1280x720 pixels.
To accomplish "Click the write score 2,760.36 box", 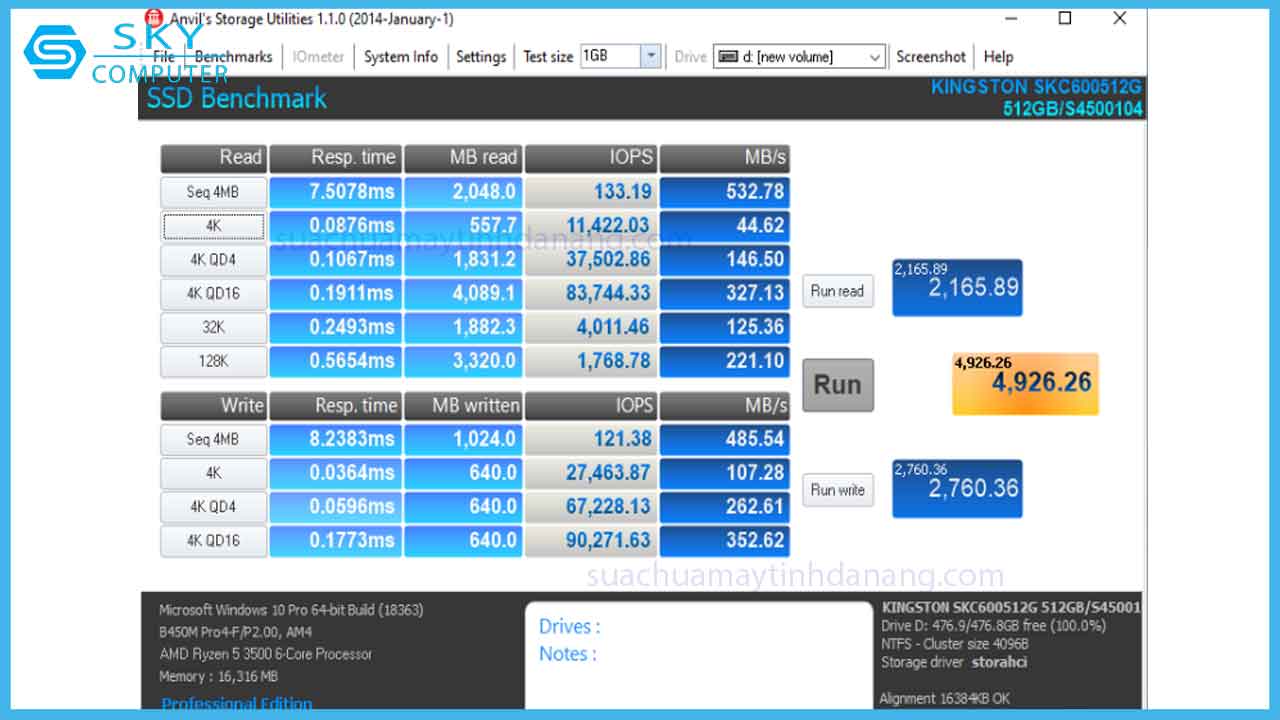I will pyautogui.click(x=957, y=489).
